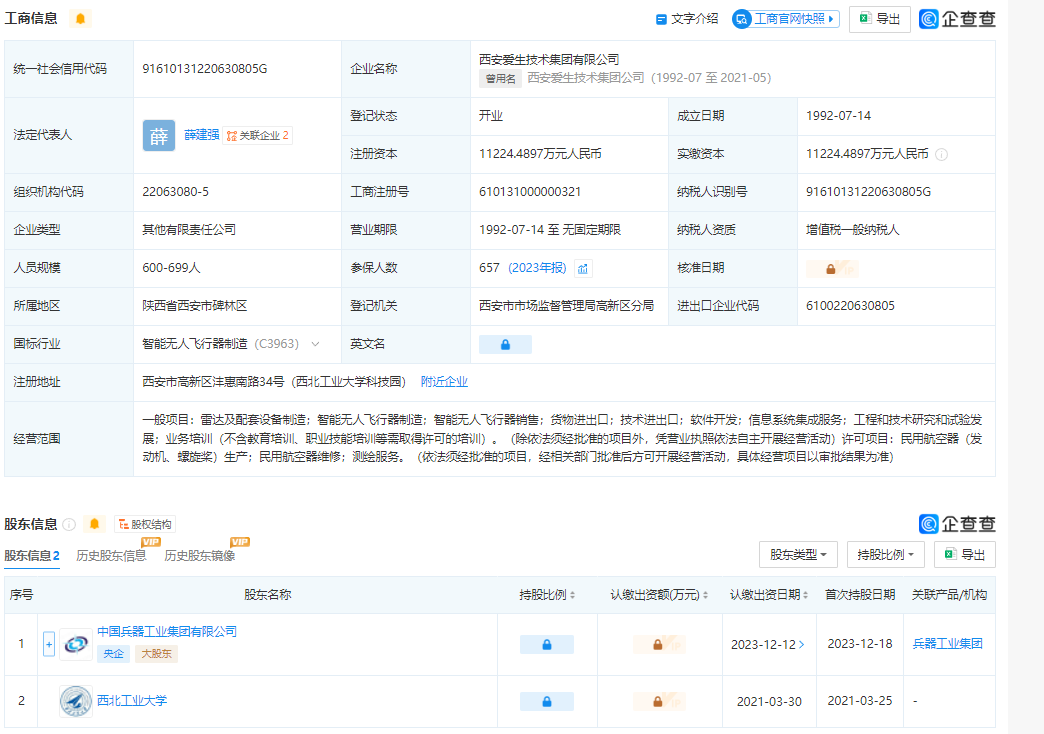The image size is (1044, 734).
Task: Open the 持股比例 dropdown filter
Action: pyautogui.click(x=886, y=555)
